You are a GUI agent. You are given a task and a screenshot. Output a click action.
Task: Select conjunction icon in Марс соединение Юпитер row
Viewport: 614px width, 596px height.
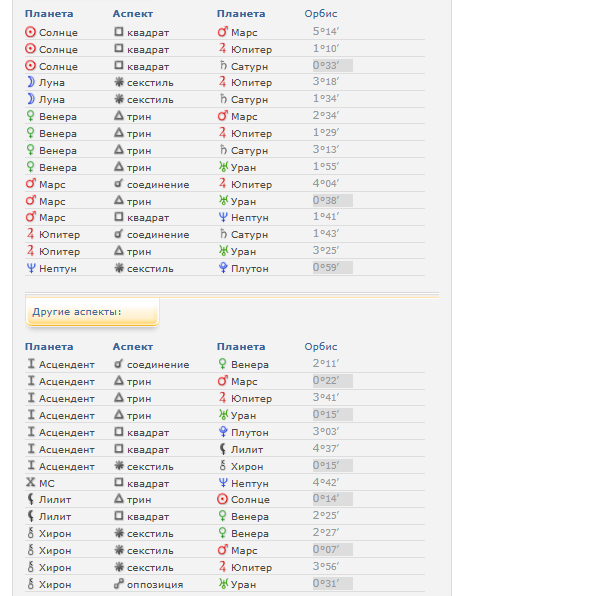click(x=118, y=184)
